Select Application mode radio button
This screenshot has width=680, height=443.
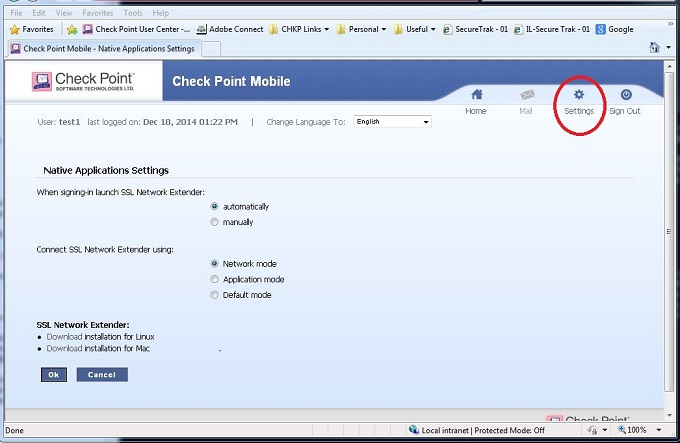(214, 279)
